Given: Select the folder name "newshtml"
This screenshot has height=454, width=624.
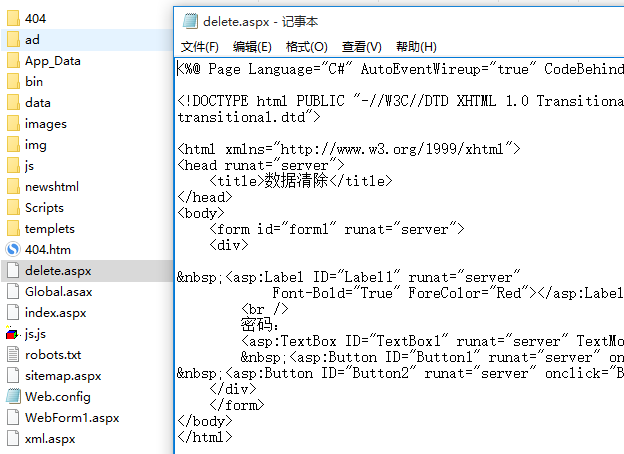Looking at the screenshot, I should pos(52,187).
